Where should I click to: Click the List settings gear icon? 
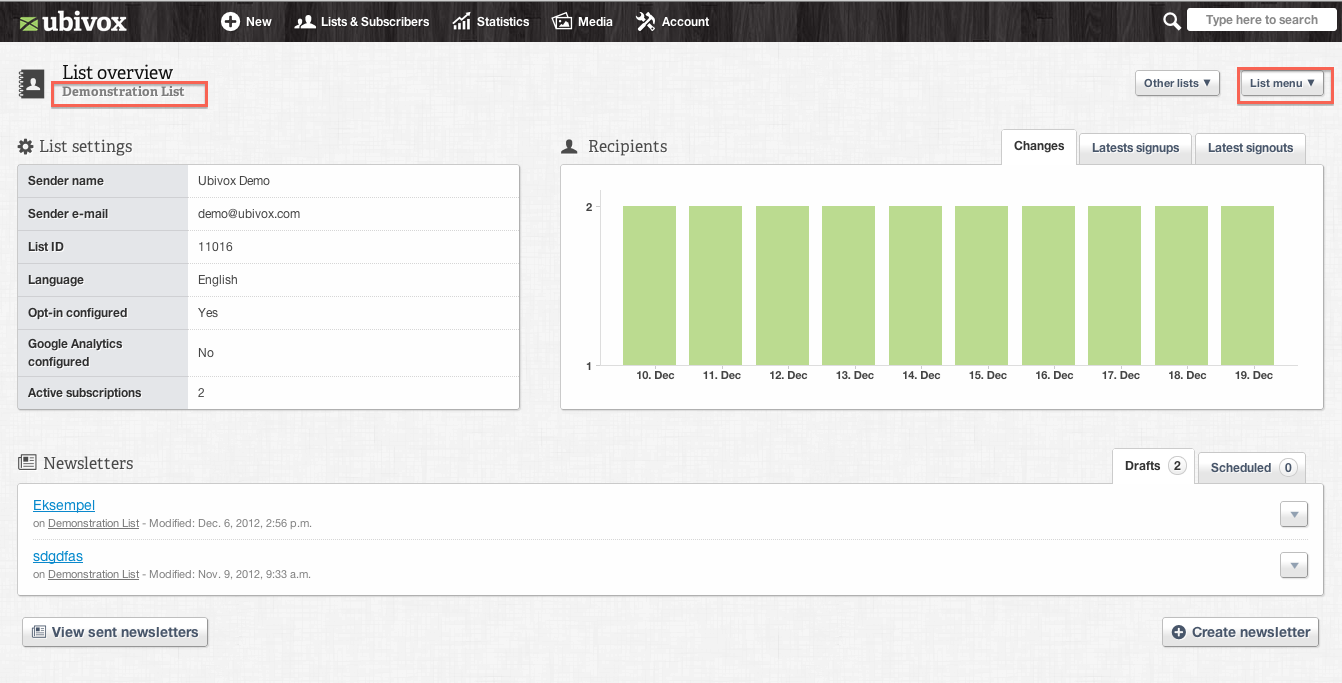[26, 147]
